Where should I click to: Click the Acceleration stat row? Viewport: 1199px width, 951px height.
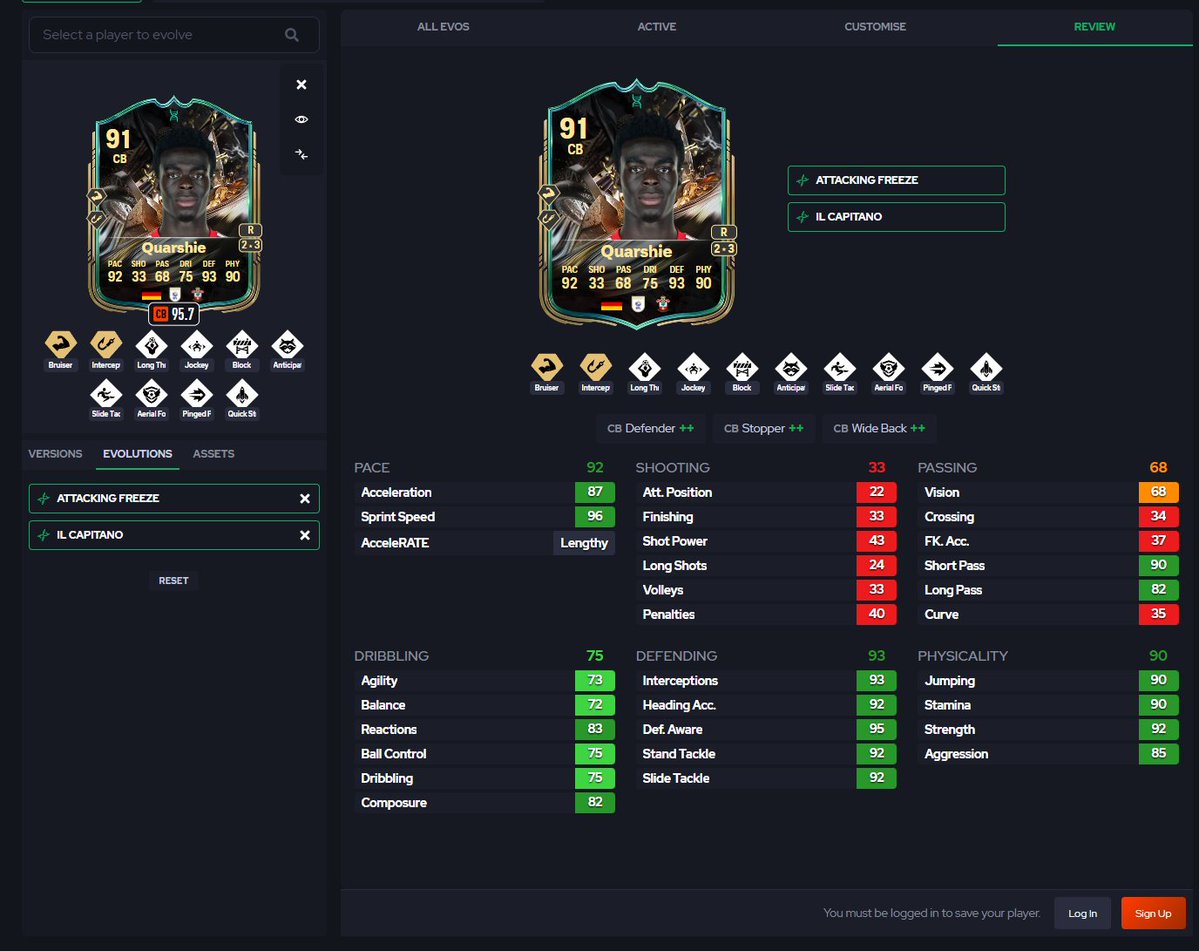tap(485, 492)
